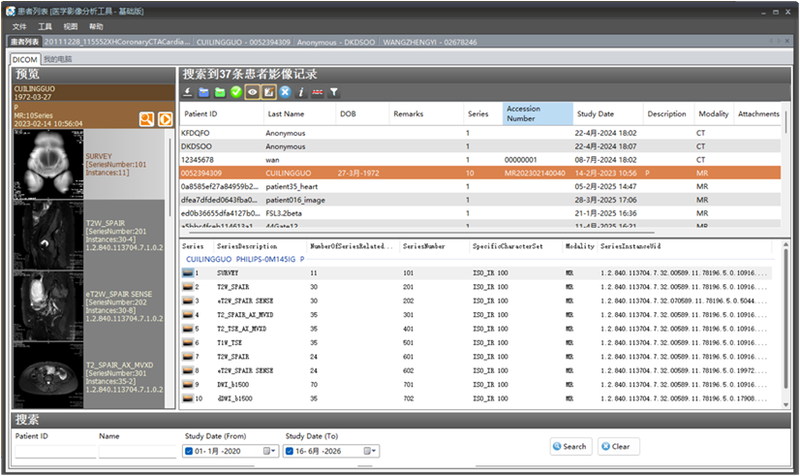800x476 pixels.
Task: Click series icon for row 8 eT2W_SPAIR SENSE
Action: pyautogui.click(x=188, y=370)
